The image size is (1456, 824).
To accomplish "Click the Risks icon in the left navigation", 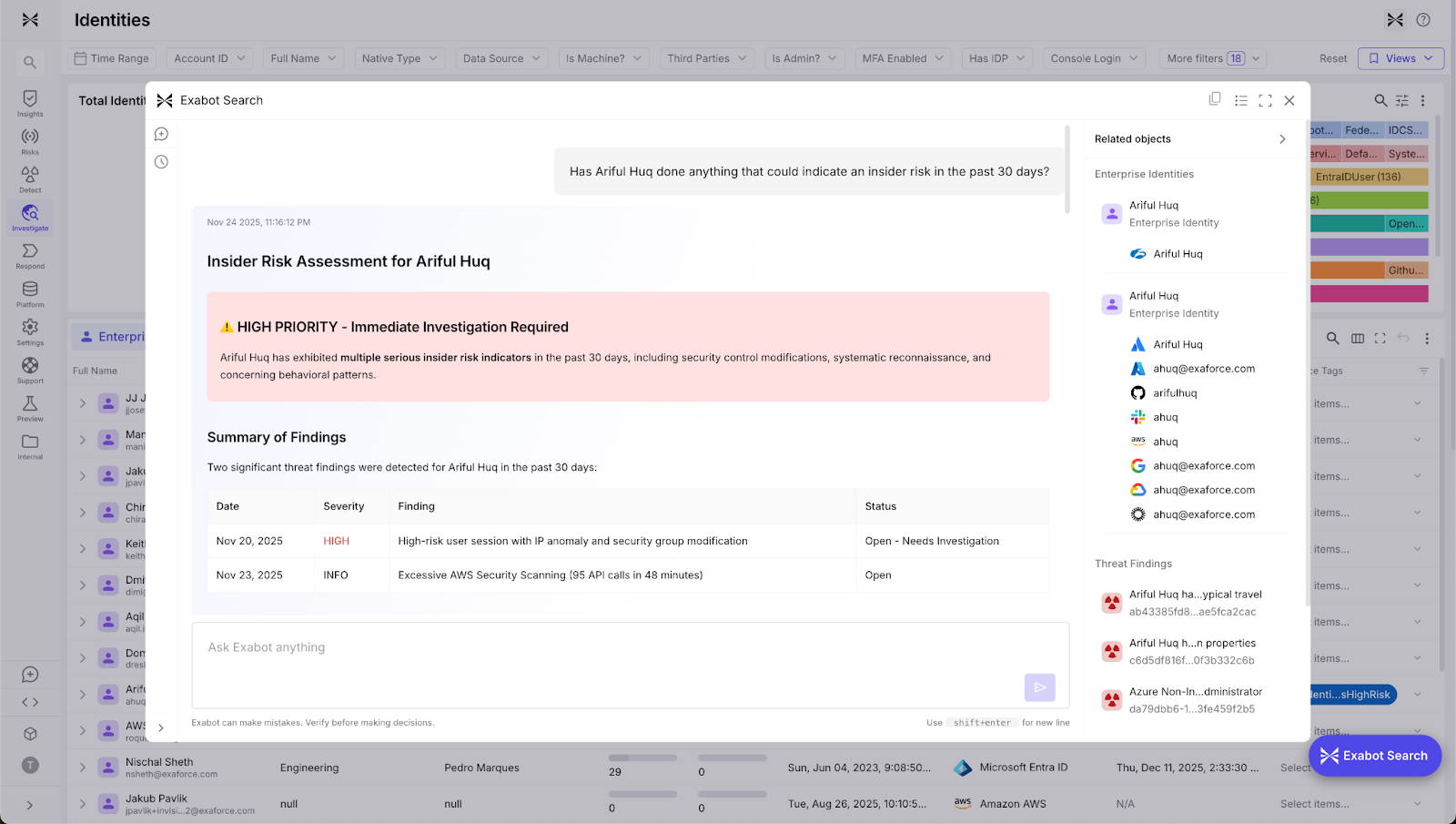I will coord(30,138).
